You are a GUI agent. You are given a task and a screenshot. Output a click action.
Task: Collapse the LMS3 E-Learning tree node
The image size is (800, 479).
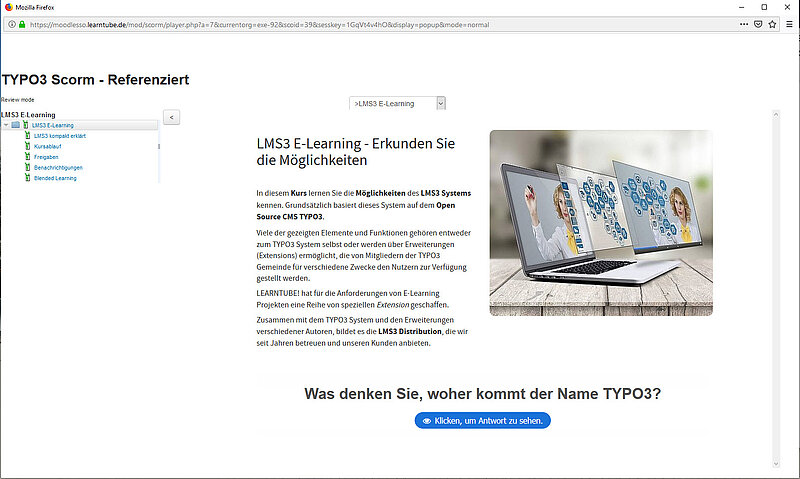tap(6, 125)
